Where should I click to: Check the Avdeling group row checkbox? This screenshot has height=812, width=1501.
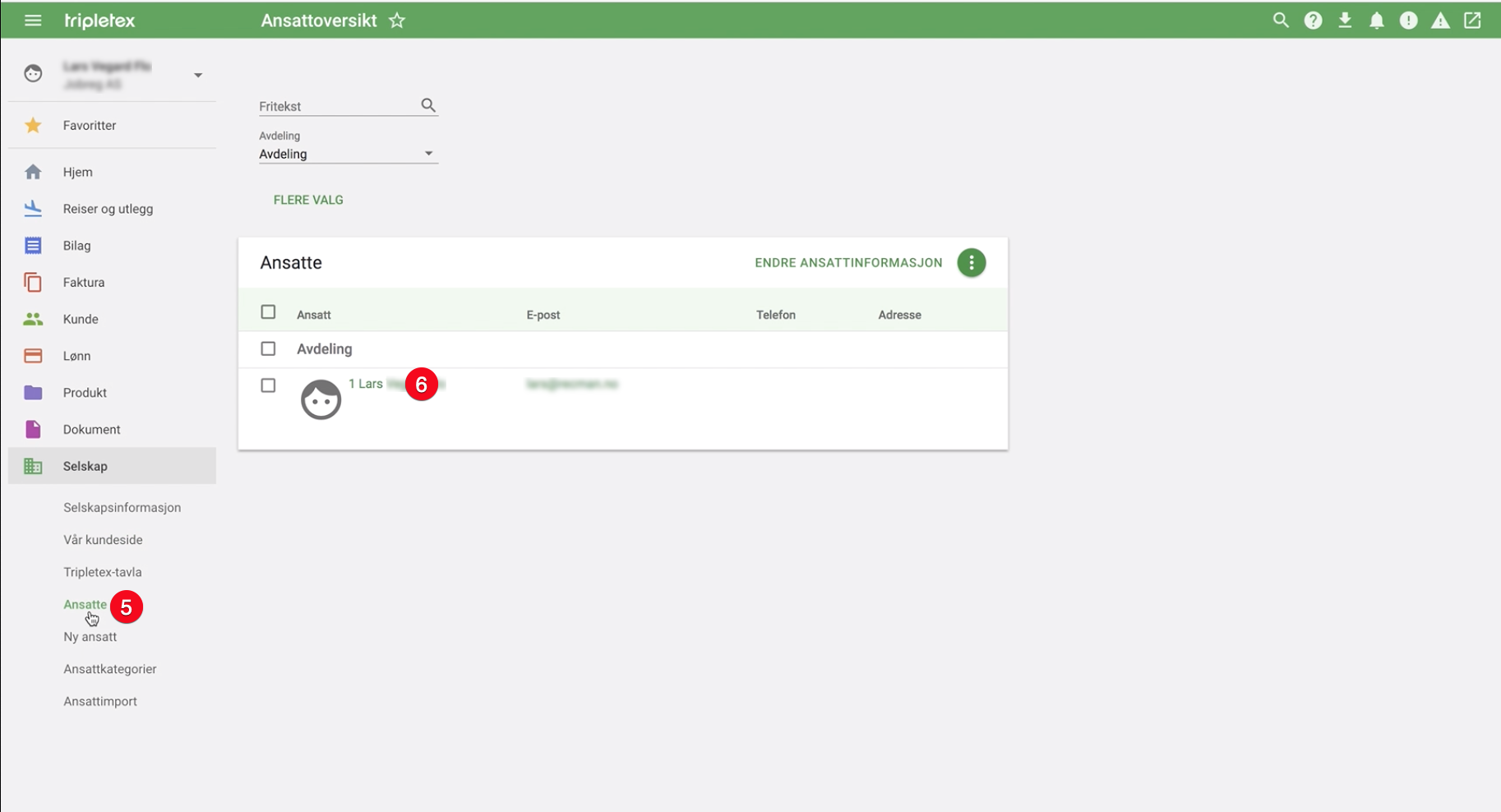coord(268,348)
